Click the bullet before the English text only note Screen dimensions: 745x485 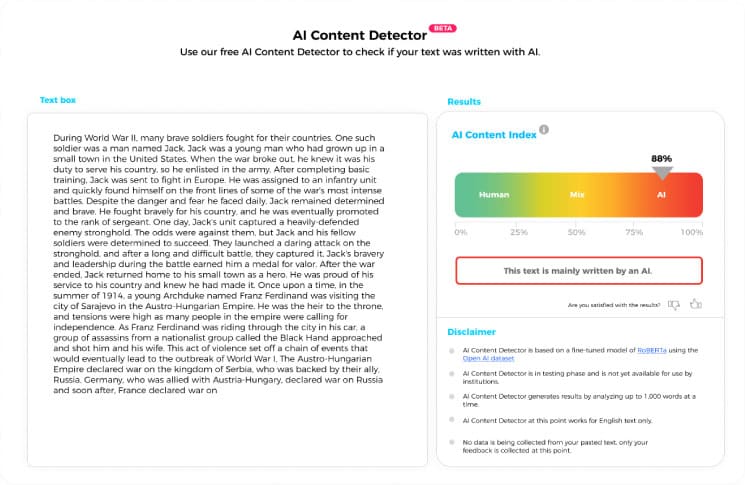452,420
